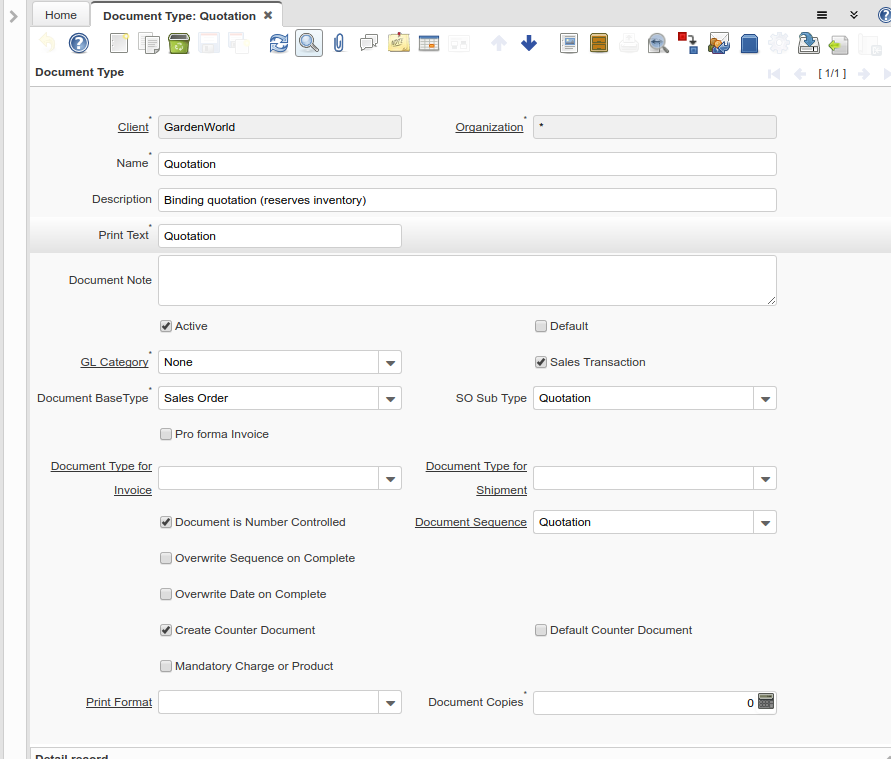Expand the SO Sub Type dropdown
The height and width of the screenshot is (759, 891).
[x=765, y=398]
